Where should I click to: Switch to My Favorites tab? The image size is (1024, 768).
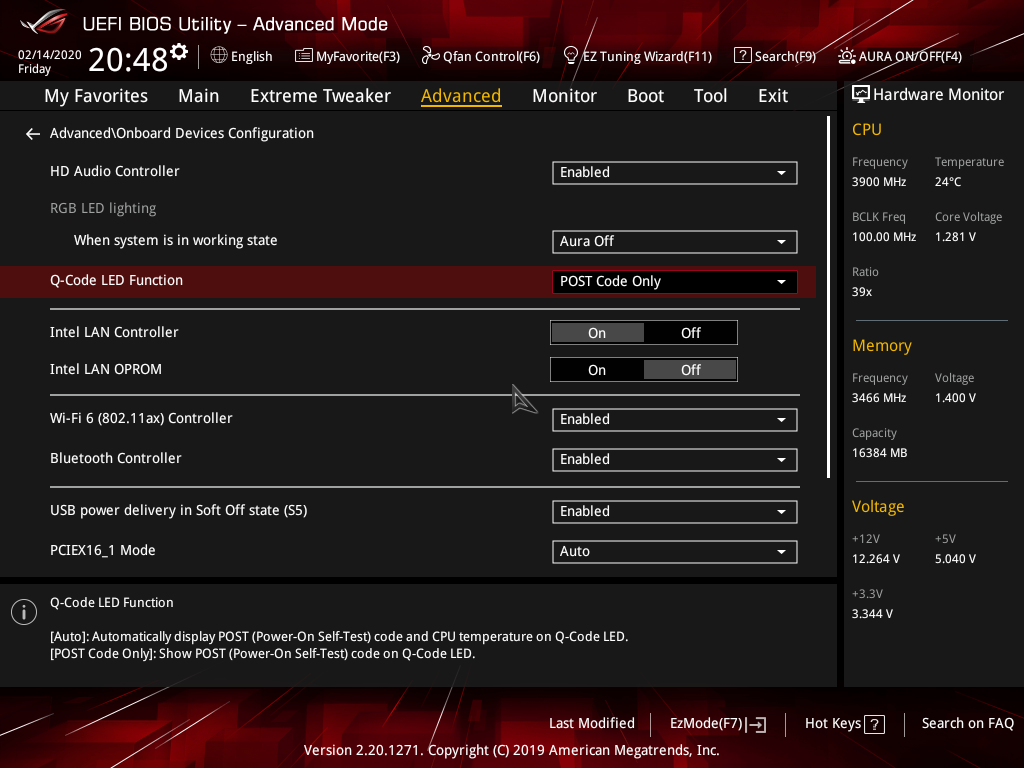pos(96,96)
